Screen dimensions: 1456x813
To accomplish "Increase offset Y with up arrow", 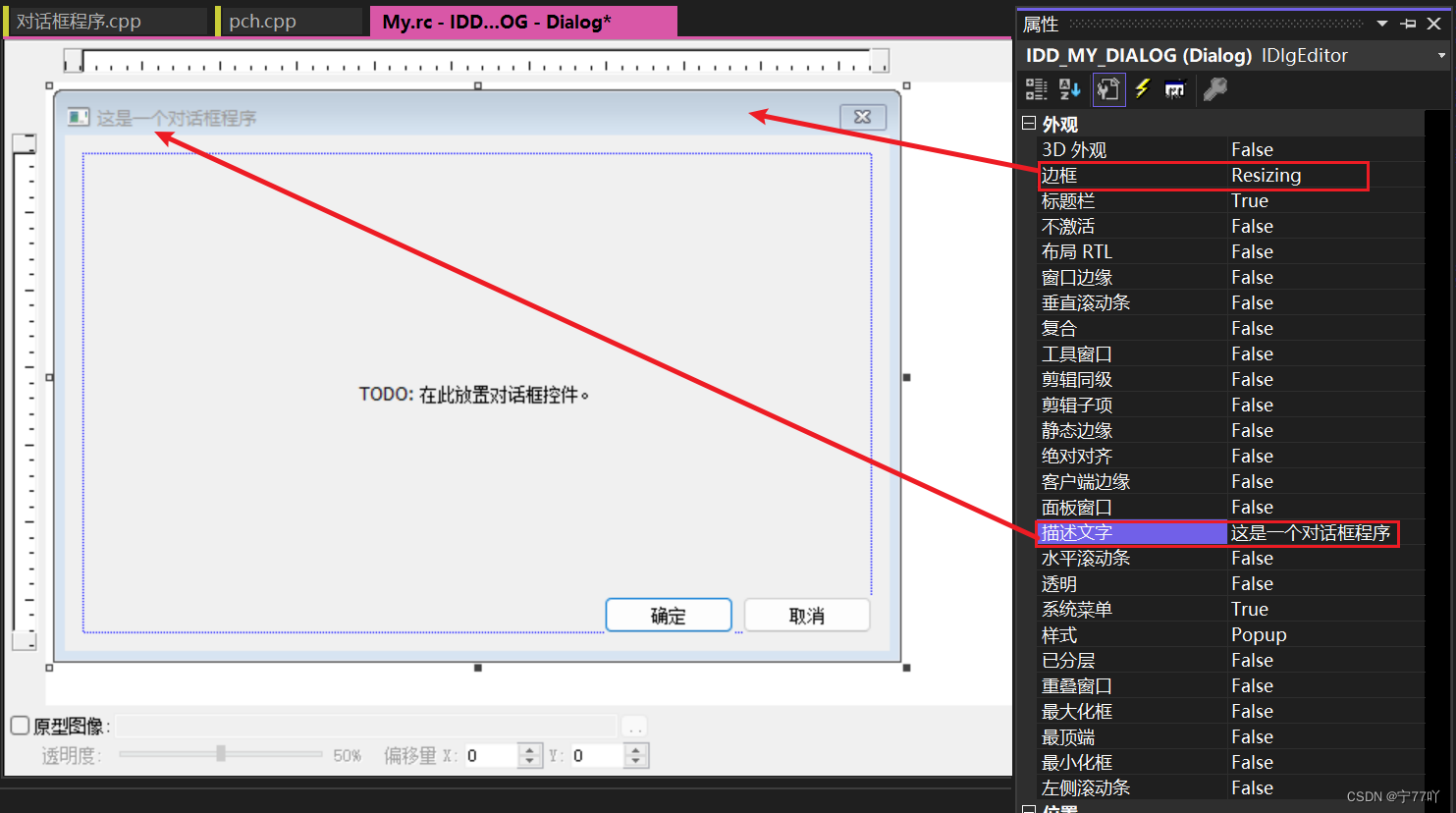I will pyautogui.click(x=636, y=749).
